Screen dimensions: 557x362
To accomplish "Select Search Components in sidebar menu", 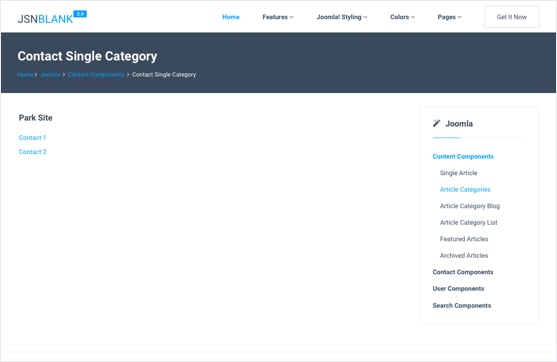I will [x=462, y=306].
